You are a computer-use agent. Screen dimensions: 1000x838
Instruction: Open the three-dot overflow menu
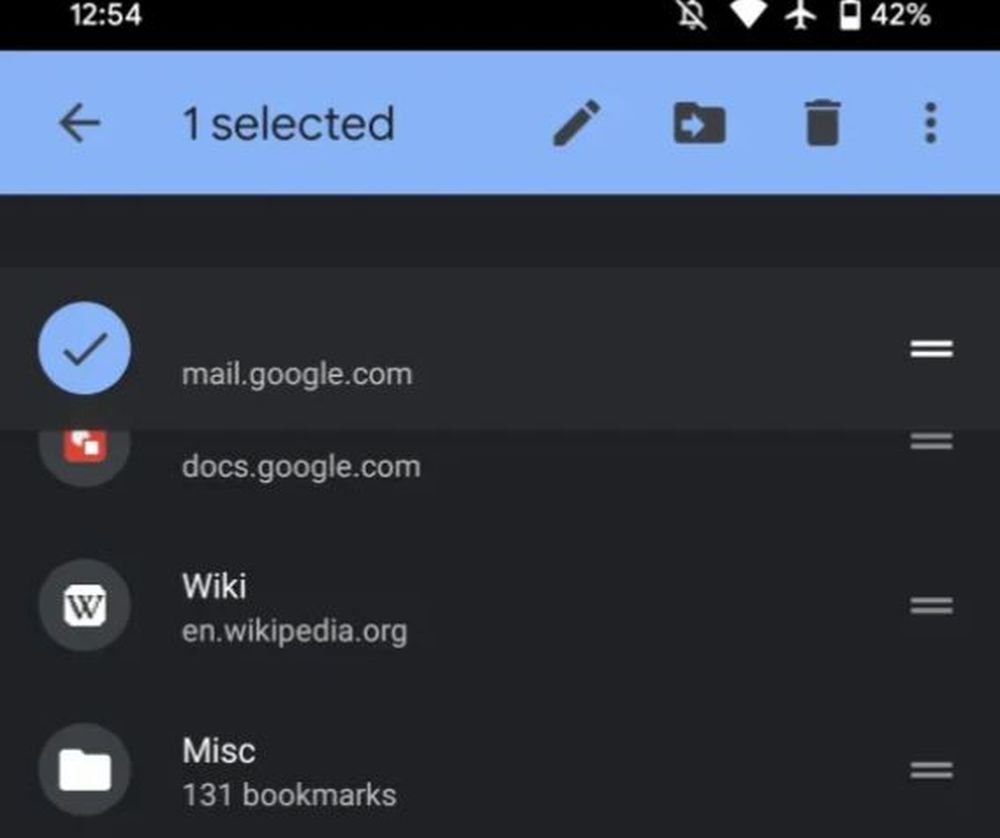(931, 124)
